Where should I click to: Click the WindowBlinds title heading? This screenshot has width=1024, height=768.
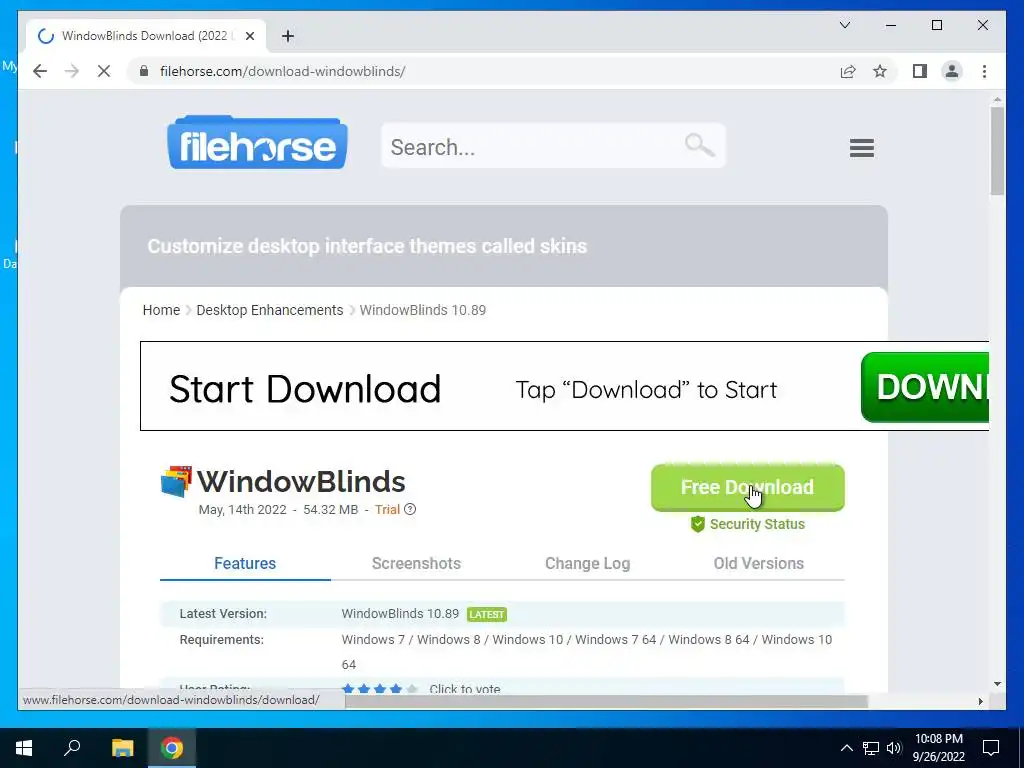301,482
